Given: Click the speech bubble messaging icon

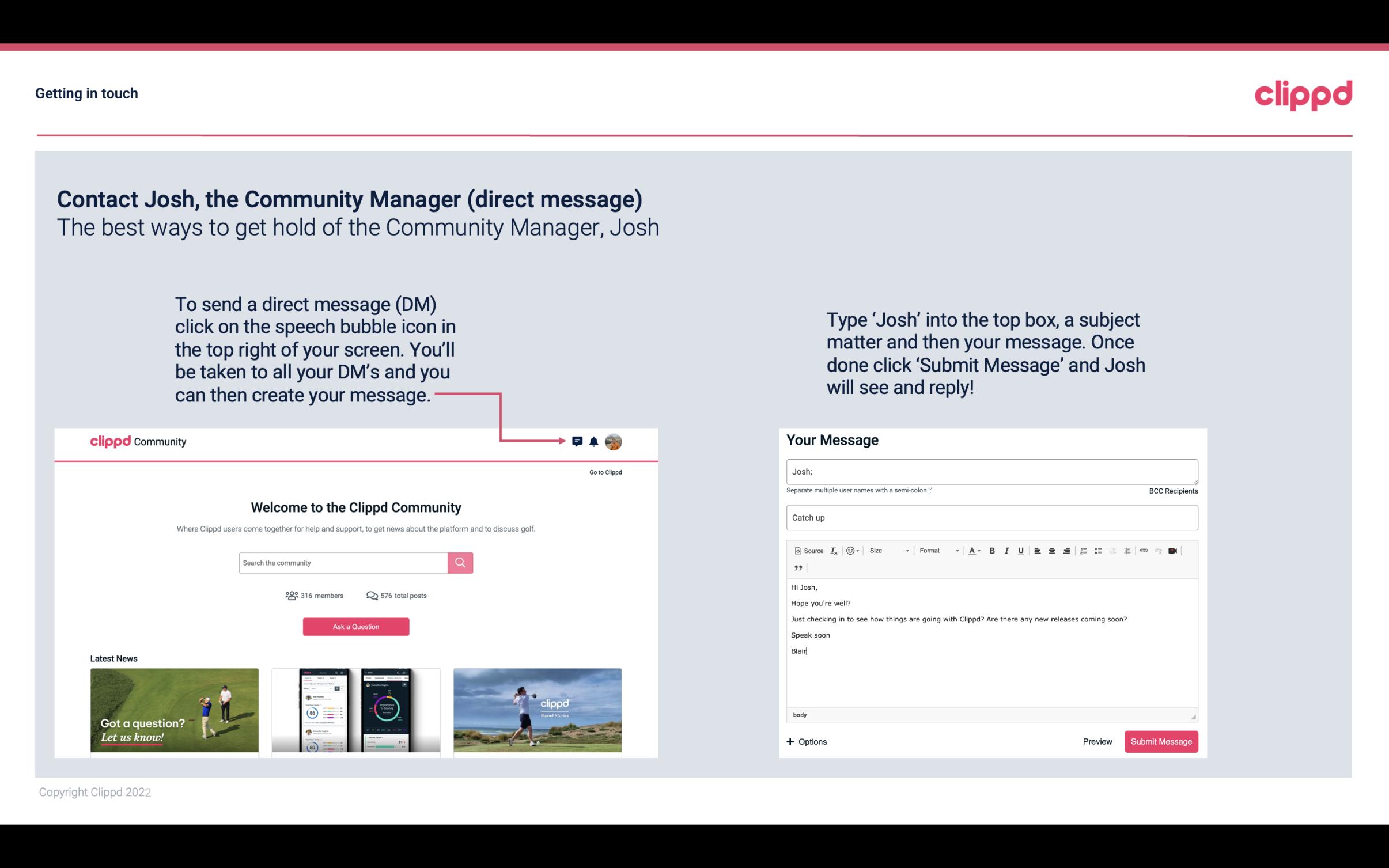Looking at the screenshot, I should point(579,441).
